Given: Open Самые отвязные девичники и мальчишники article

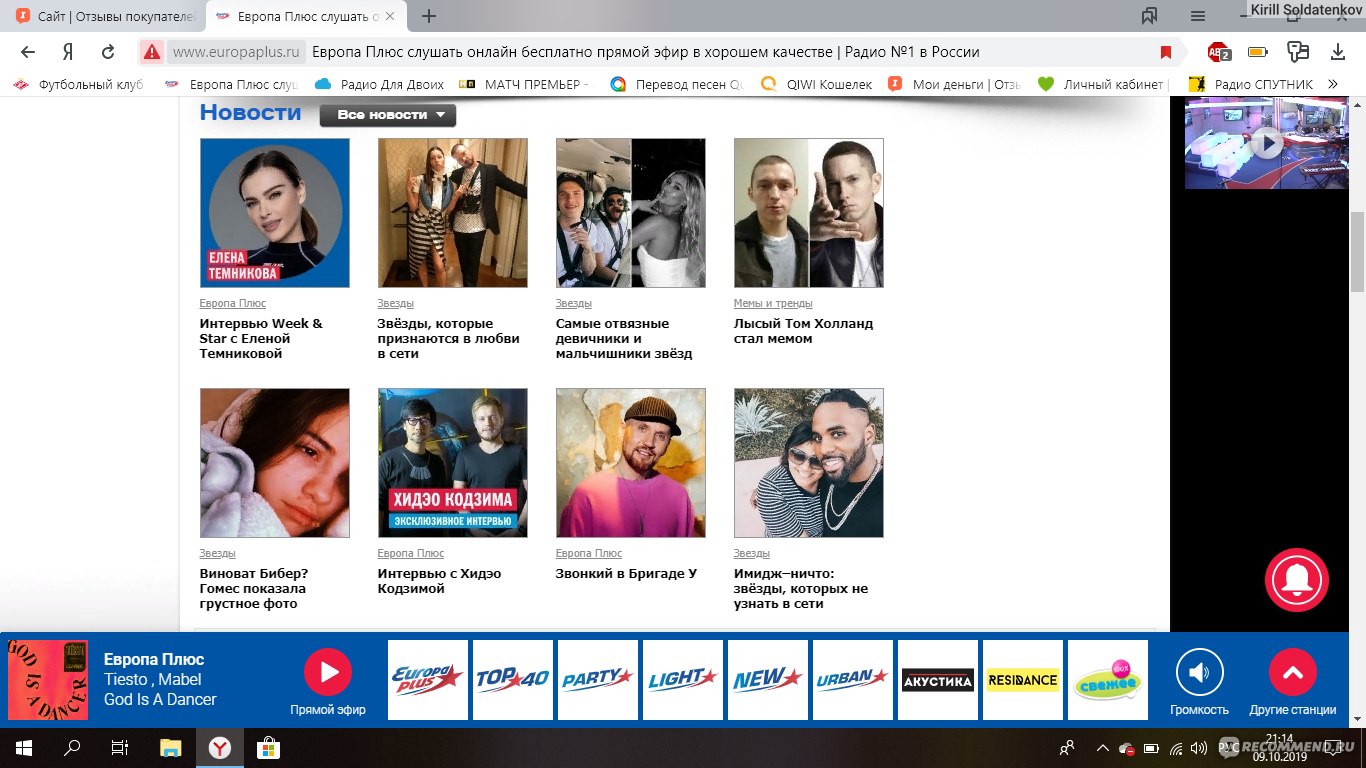Looking at the screenshot, I should pyautogui.click(x=624, y=338).
